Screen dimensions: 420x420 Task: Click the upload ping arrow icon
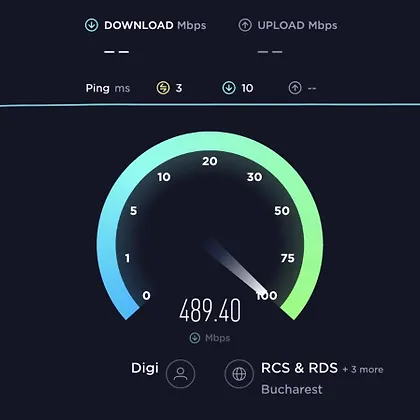pyautogui.click(x=295, y=88)
